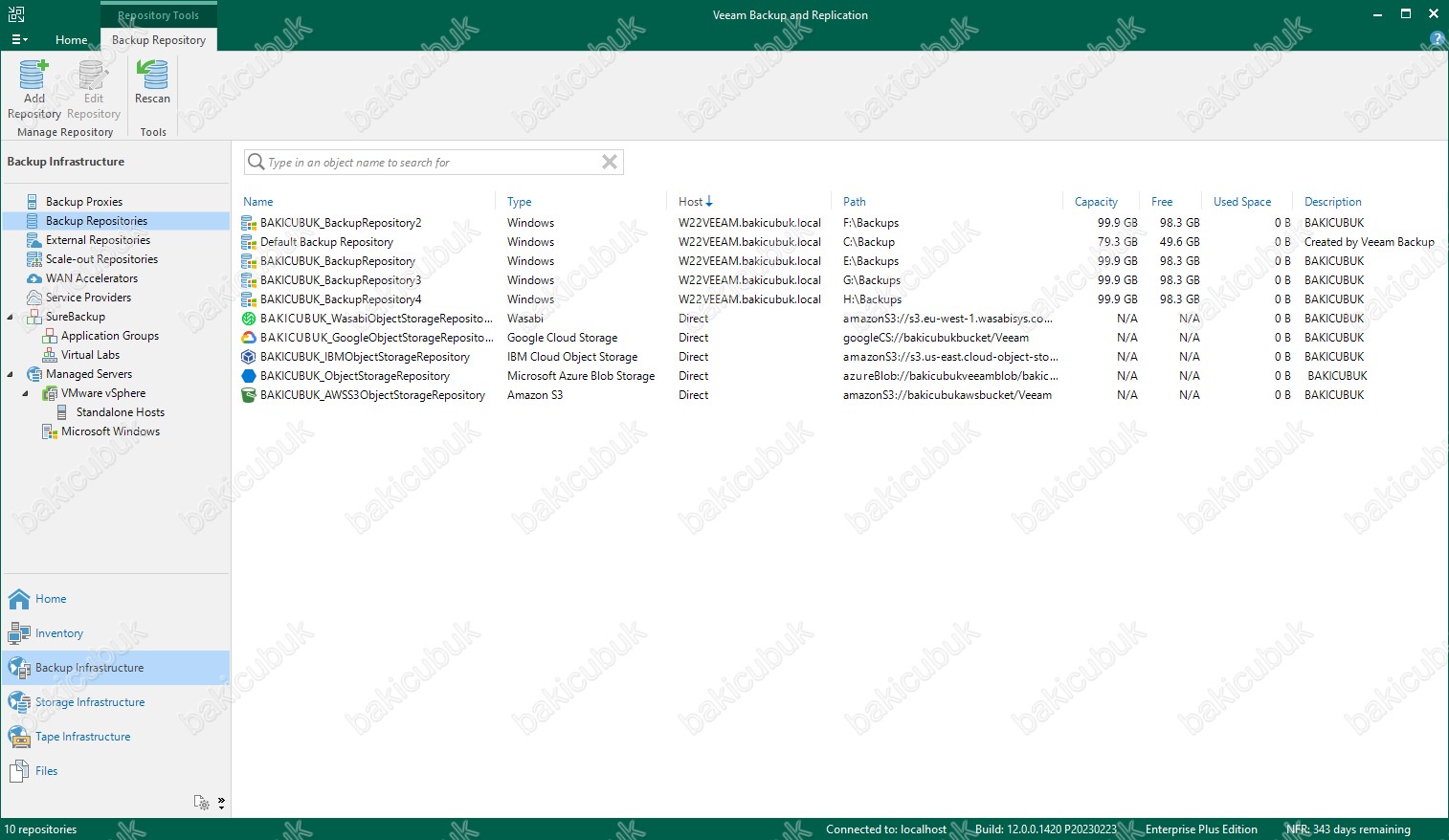
Task: Click the 79.3 GB capacity value
Action: pos(1118,242)
